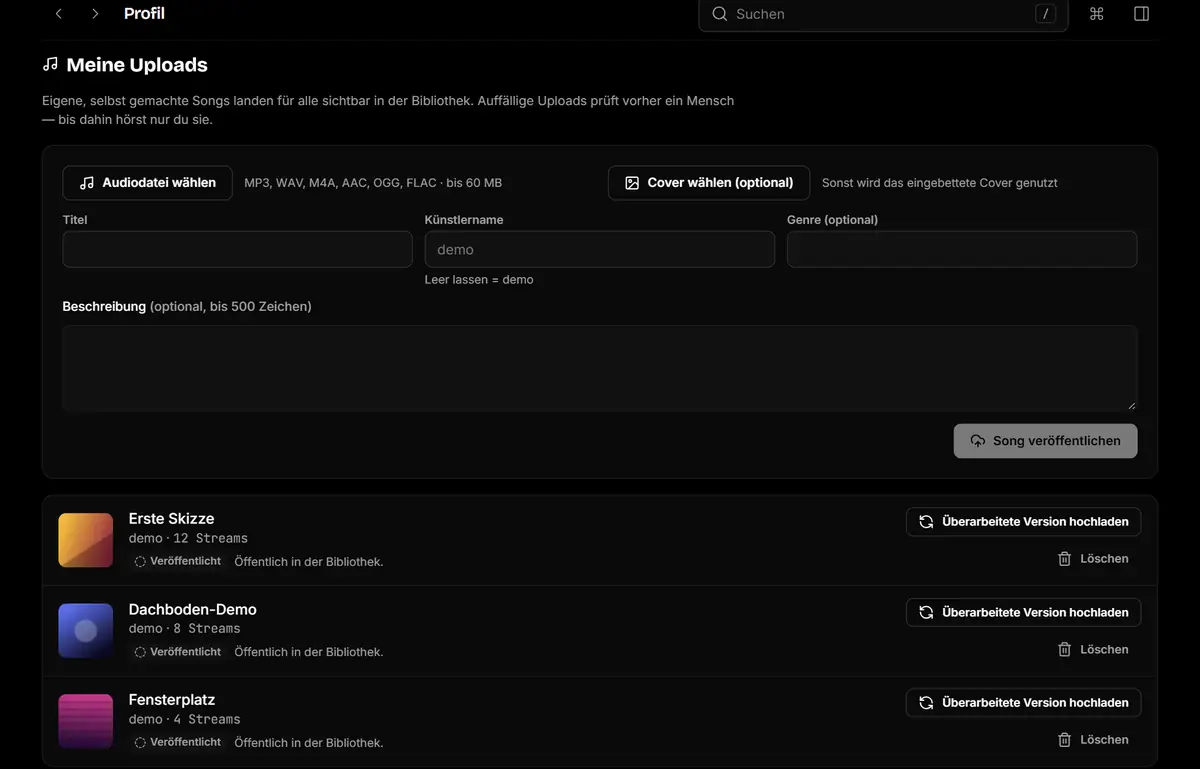Open the Erste Skizze cover thumbnail
This screenshot has width=1200, height=769.
pos(86,540)
